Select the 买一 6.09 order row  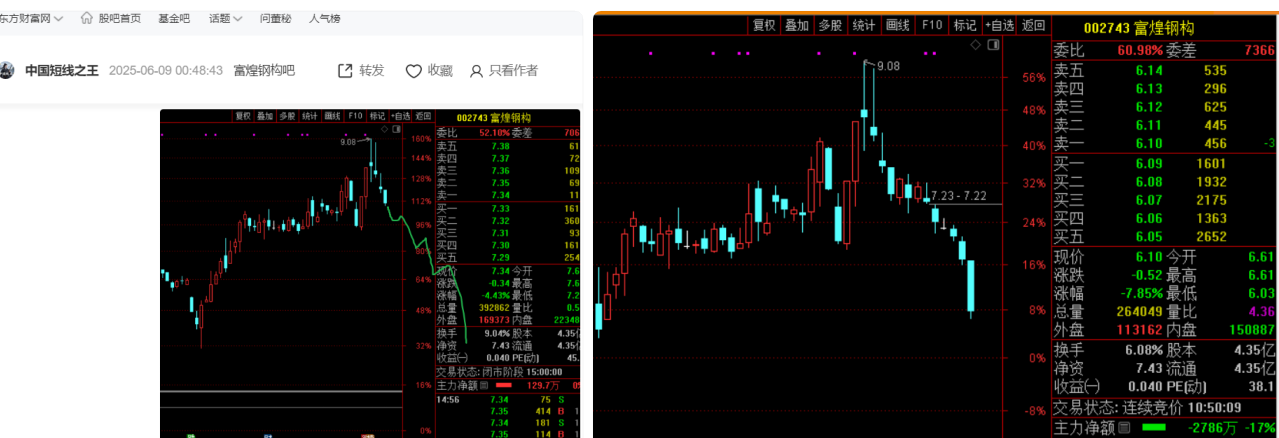[x=1165, y=163]
